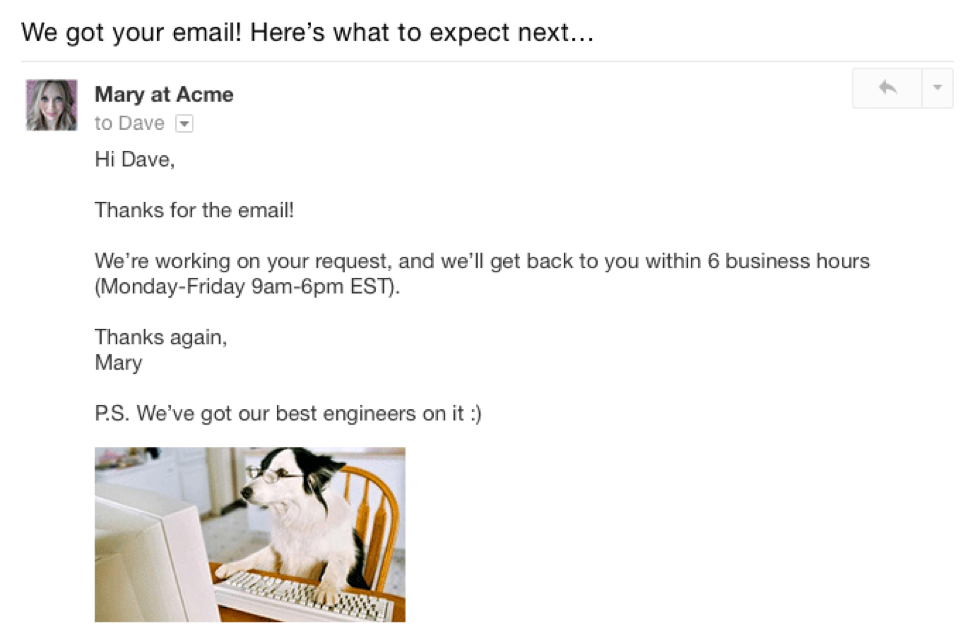Click the "to Dave" recipient text

click(129, 124)
